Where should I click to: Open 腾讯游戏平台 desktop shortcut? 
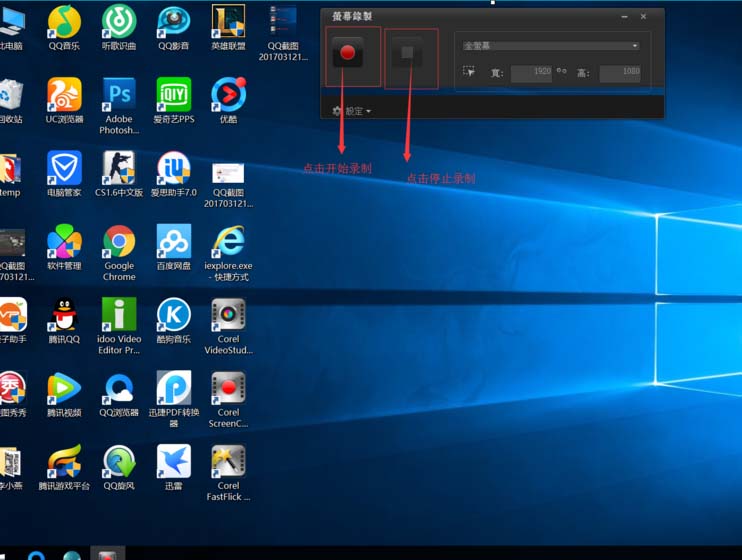[x=64, y=468]
